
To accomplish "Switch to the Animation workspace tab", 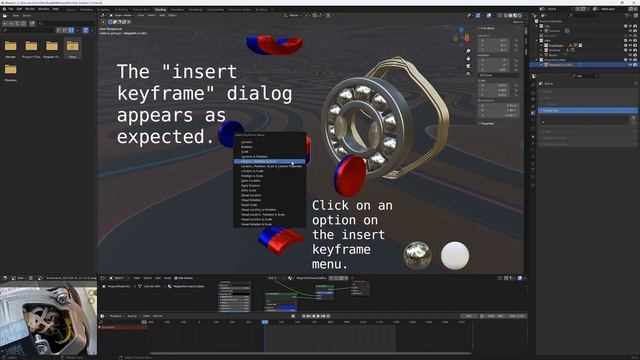I will (177, 9).
